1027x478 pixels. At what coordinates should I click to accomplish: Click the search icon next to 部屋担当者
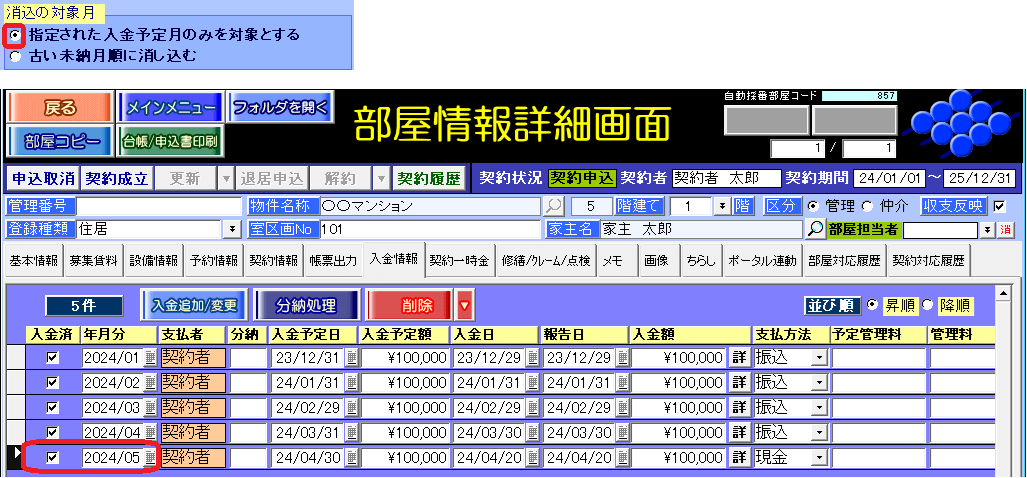816,229
